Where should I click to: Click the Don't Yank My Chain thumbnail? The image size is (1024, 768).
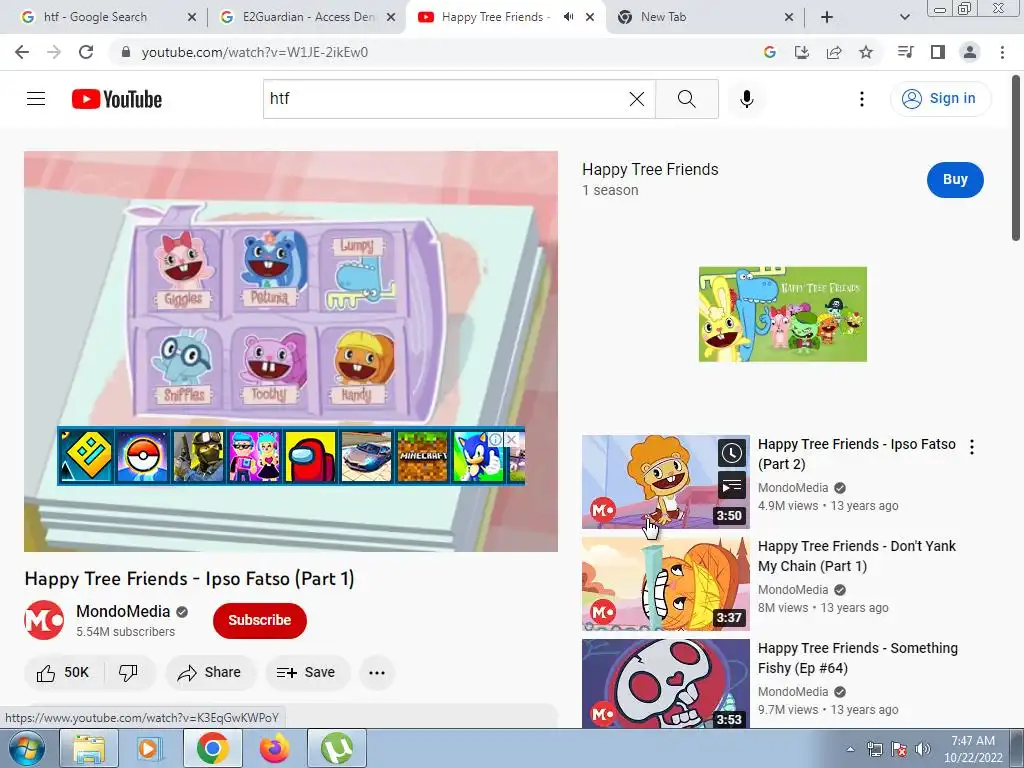click(665, 584)
